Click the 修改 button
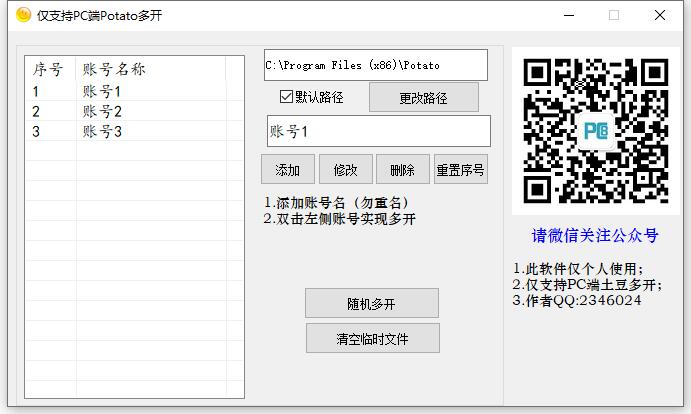The height and width of the screenshot is (414, 691). [346, 169]
